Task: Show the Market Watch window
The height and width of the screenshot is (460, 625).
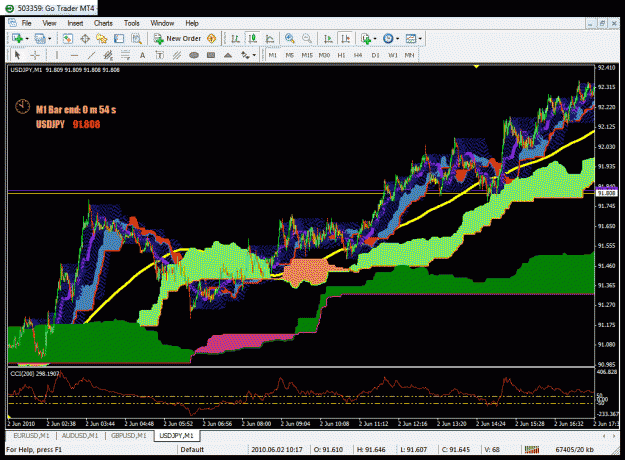Action: (67, 38)
